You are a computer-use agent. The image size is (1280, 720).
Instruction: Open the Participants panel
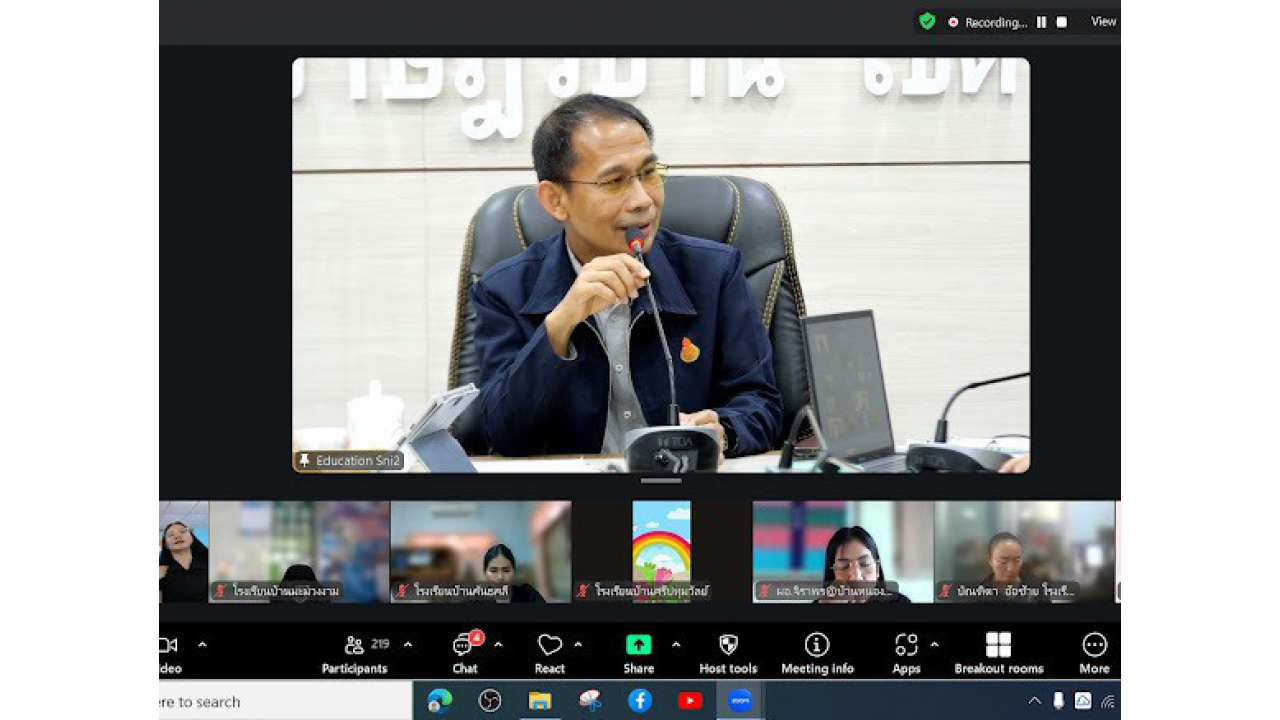point(354,653)
